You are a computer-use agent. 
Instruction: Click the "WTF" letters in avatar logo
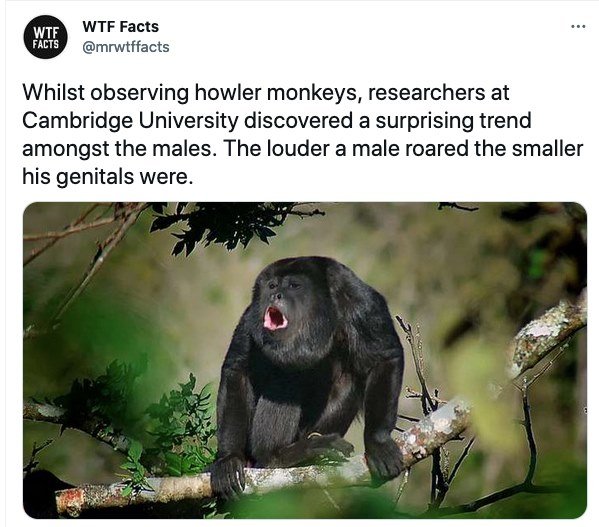45,32
